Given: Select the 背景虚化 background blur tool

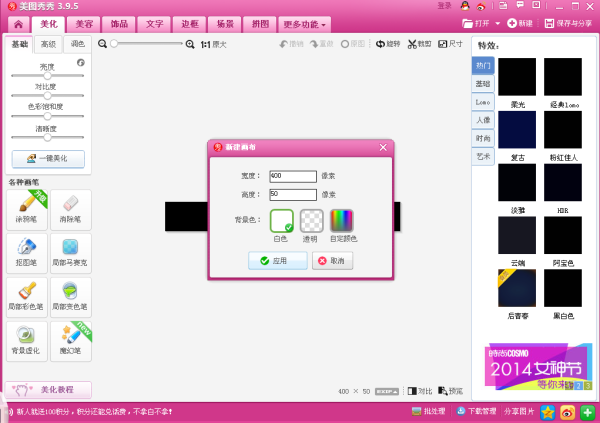Looking at the screenshot, I should pyautogui.click(x=27, y=341).
